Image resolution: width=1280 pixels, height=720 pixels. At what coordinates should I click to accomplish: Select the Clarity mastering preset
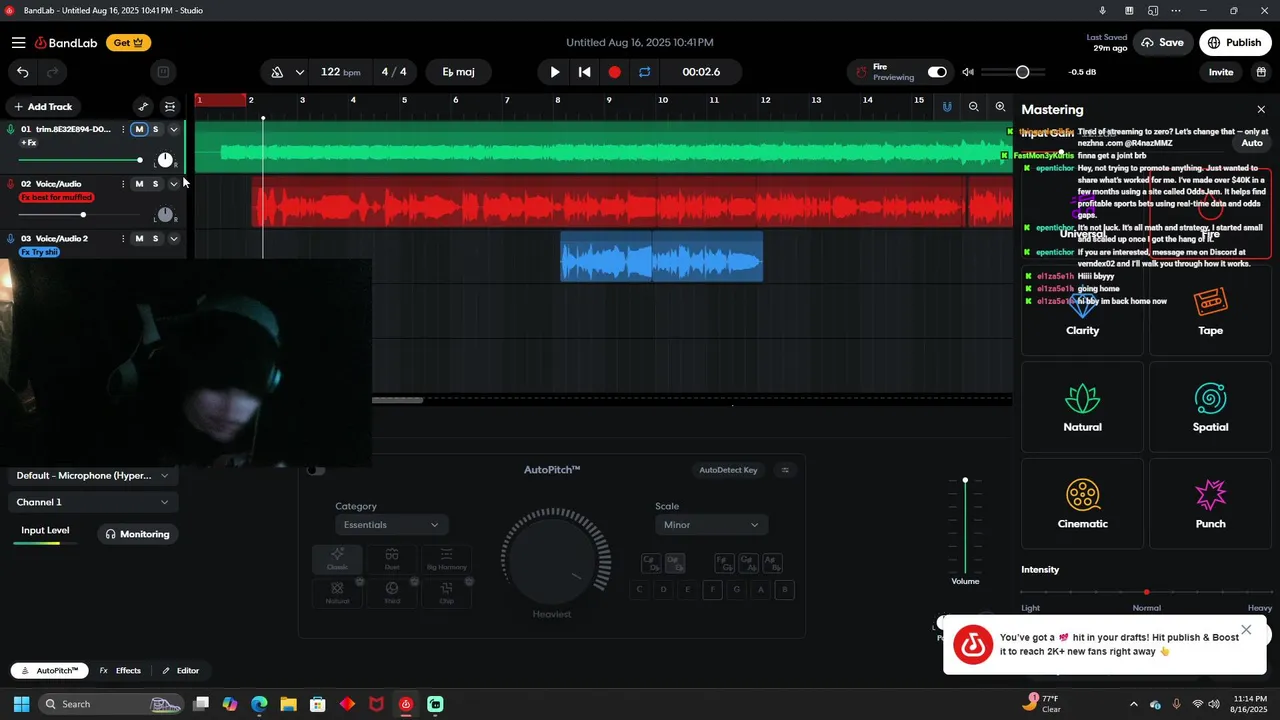tap(1082, 310)
